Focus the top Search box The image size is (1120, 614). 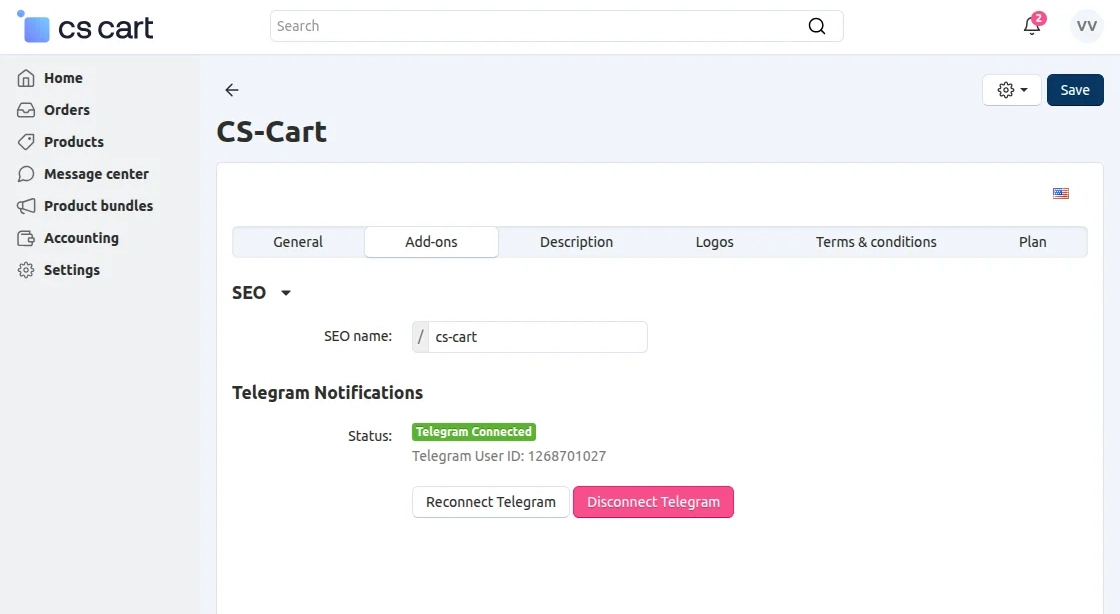pos(556,26)
